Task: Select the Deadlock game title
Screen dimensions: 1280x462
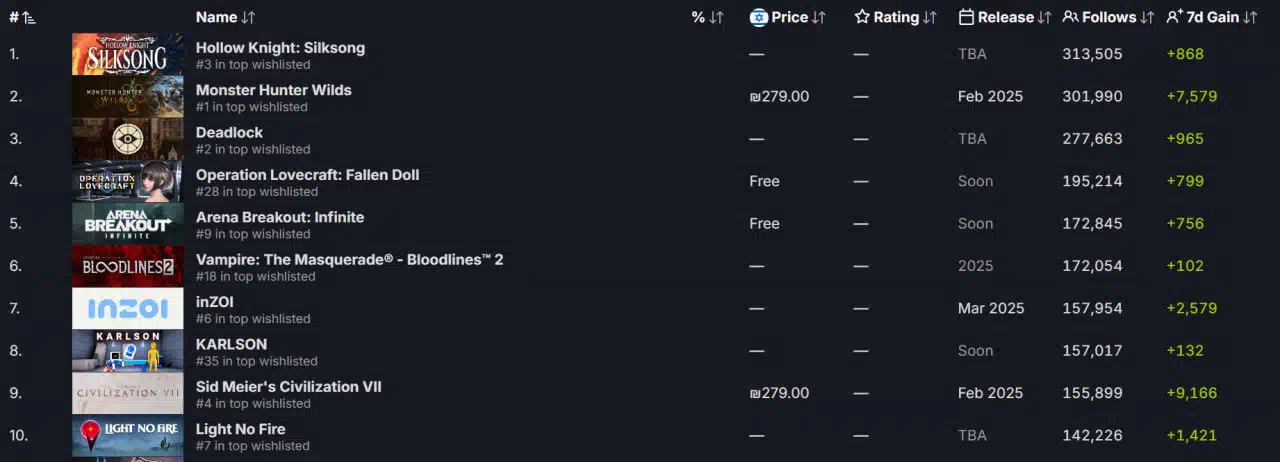Action: (229, 132)
